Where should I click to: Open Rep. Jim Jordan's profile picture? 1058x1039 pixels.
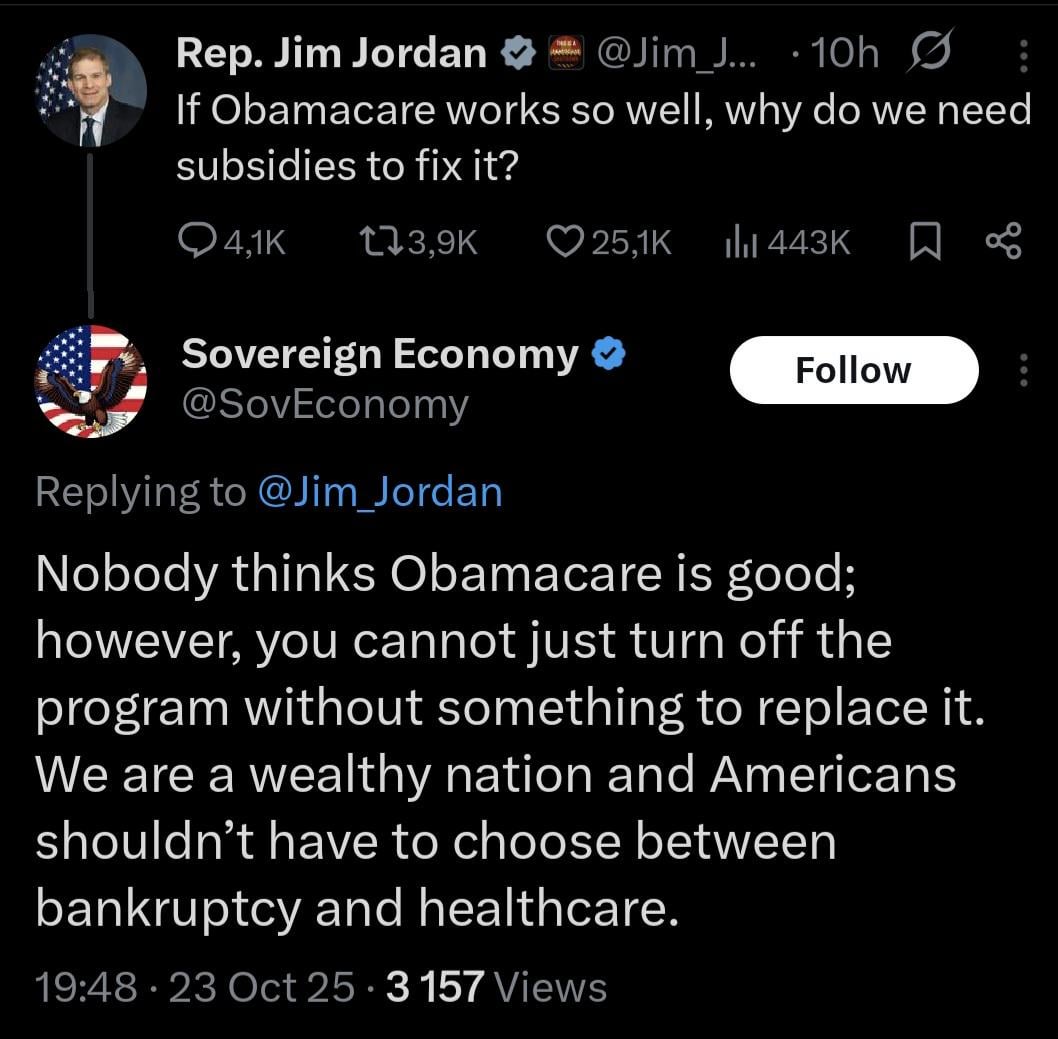(x=92, y=90)
